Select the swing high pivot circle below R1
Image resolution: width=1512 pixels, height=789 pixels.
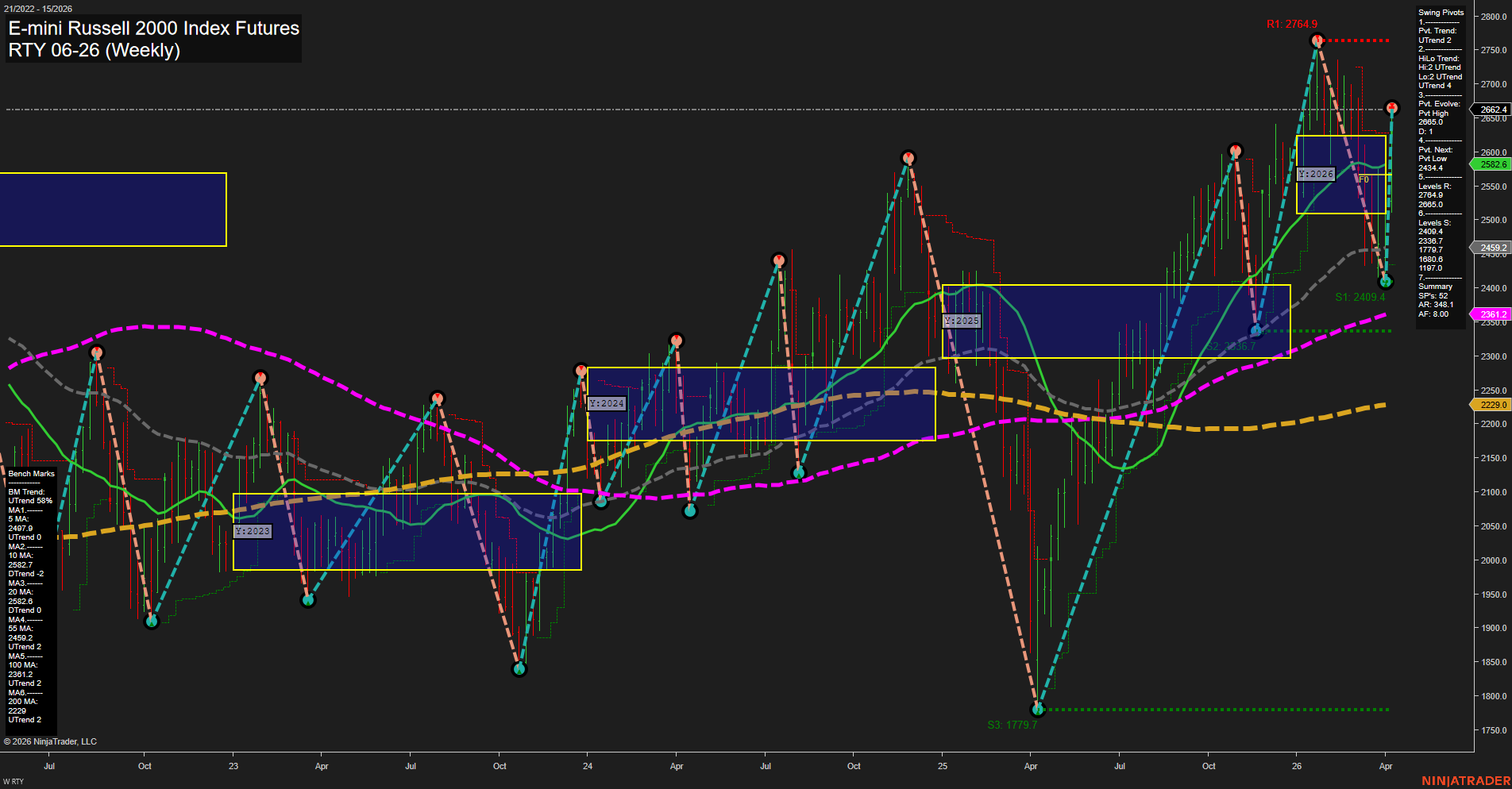1317,40
